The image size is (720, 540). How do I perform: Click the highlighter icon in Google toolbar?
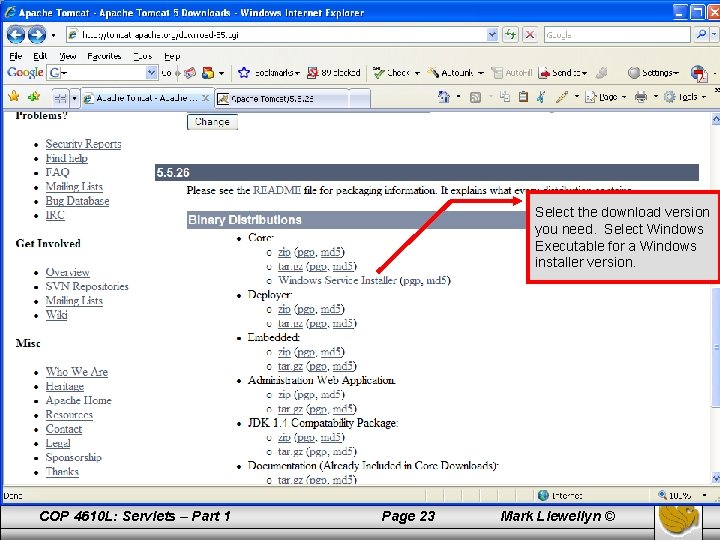coord(601,73)
